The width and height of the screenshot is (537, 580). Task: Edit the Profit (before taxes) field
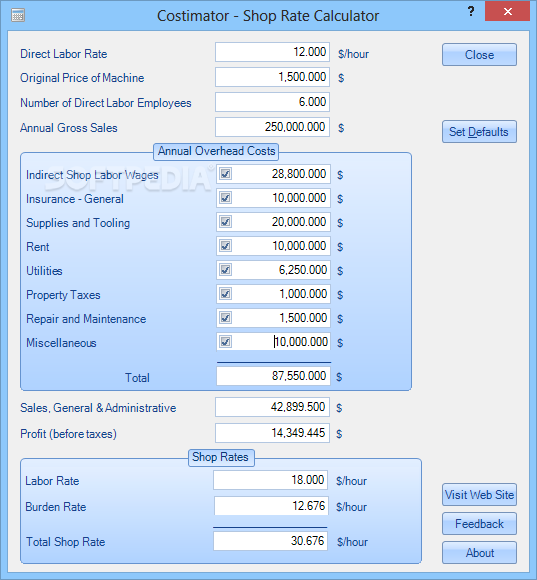[272, 433]
